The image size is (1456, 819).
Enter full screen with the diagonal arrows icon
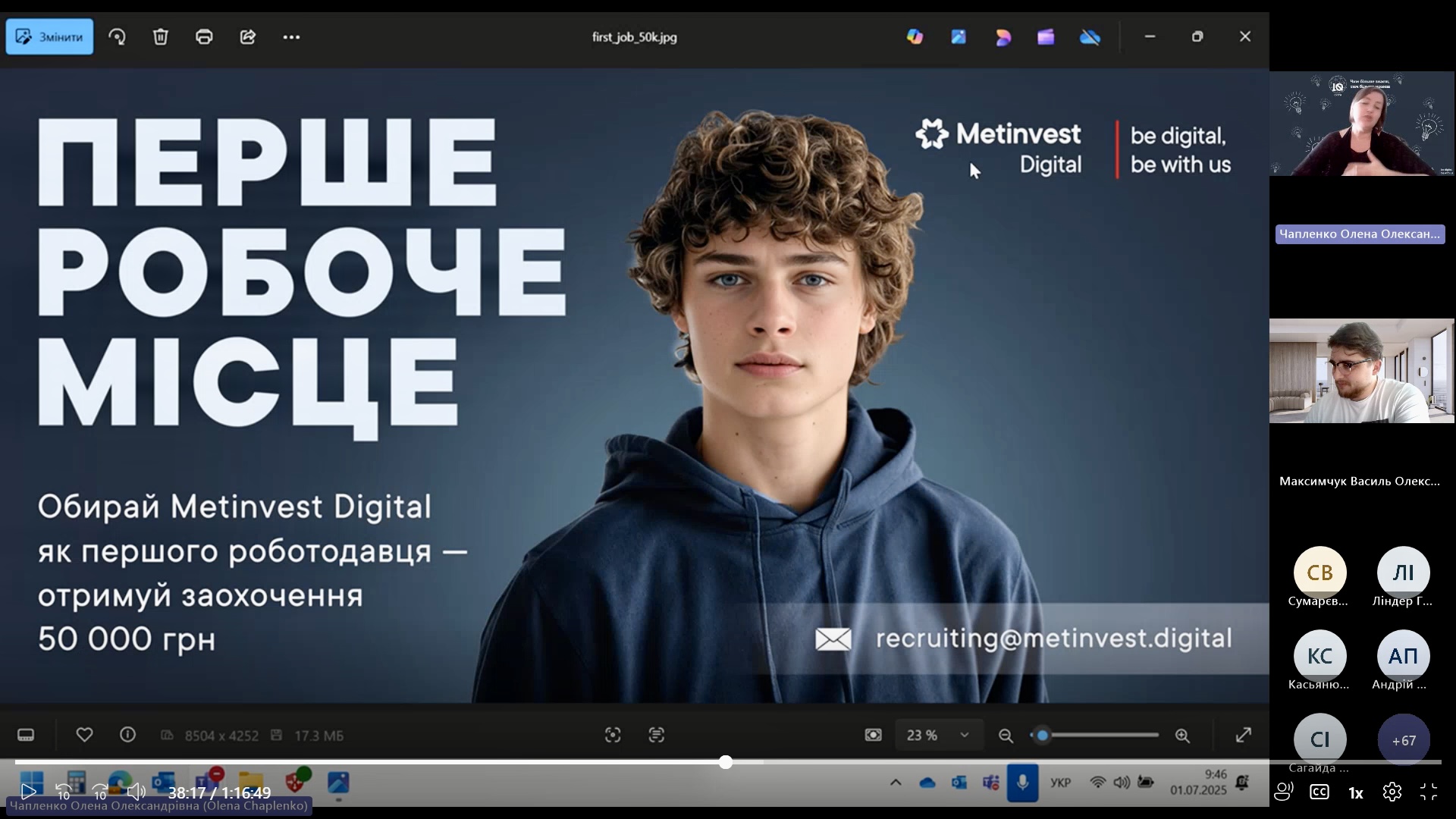(x=1244, y=735)
